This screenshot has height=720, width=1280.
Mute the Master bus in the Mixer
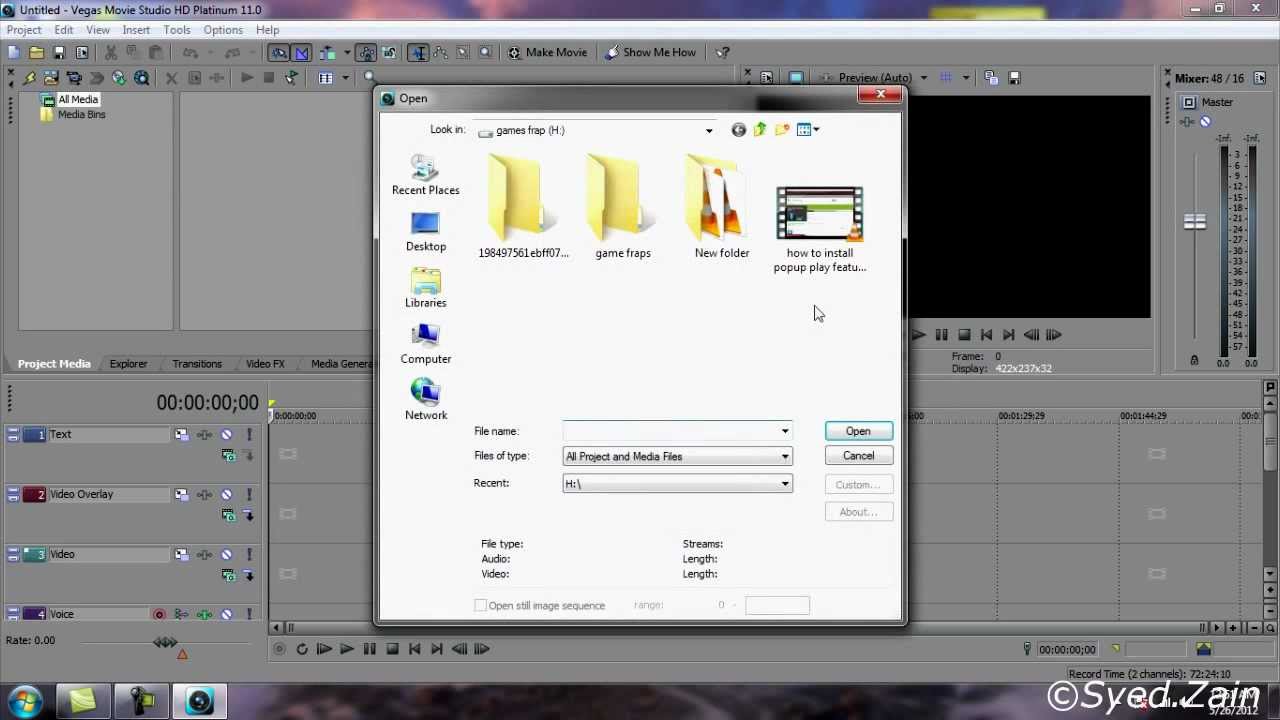click(1205, 122)
